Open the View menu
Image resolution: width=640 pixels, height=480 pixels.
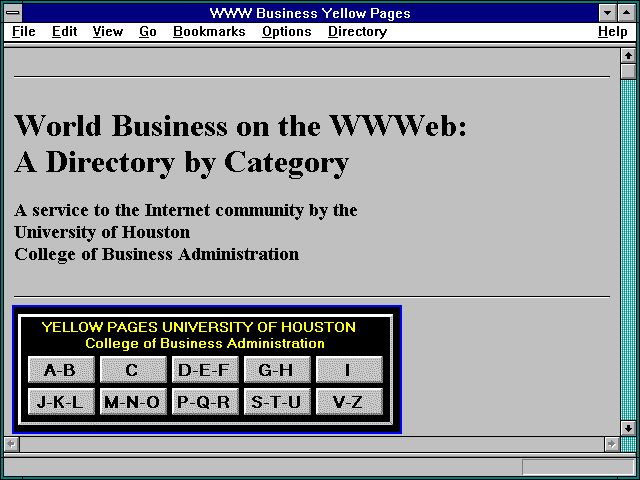tap(107, 32)
